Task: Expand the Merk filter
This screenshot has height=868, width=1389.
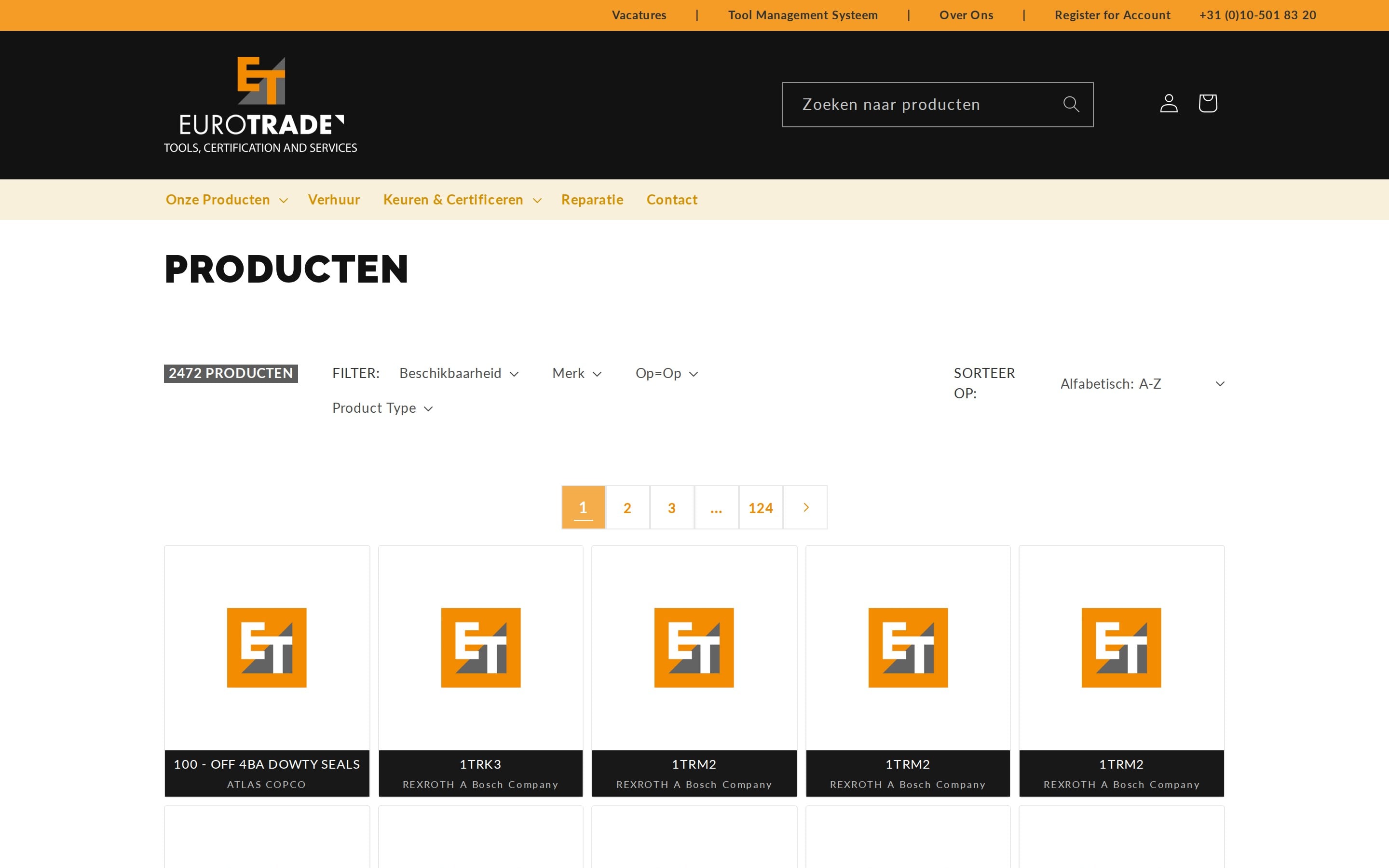Action: (x=577, y=374)
